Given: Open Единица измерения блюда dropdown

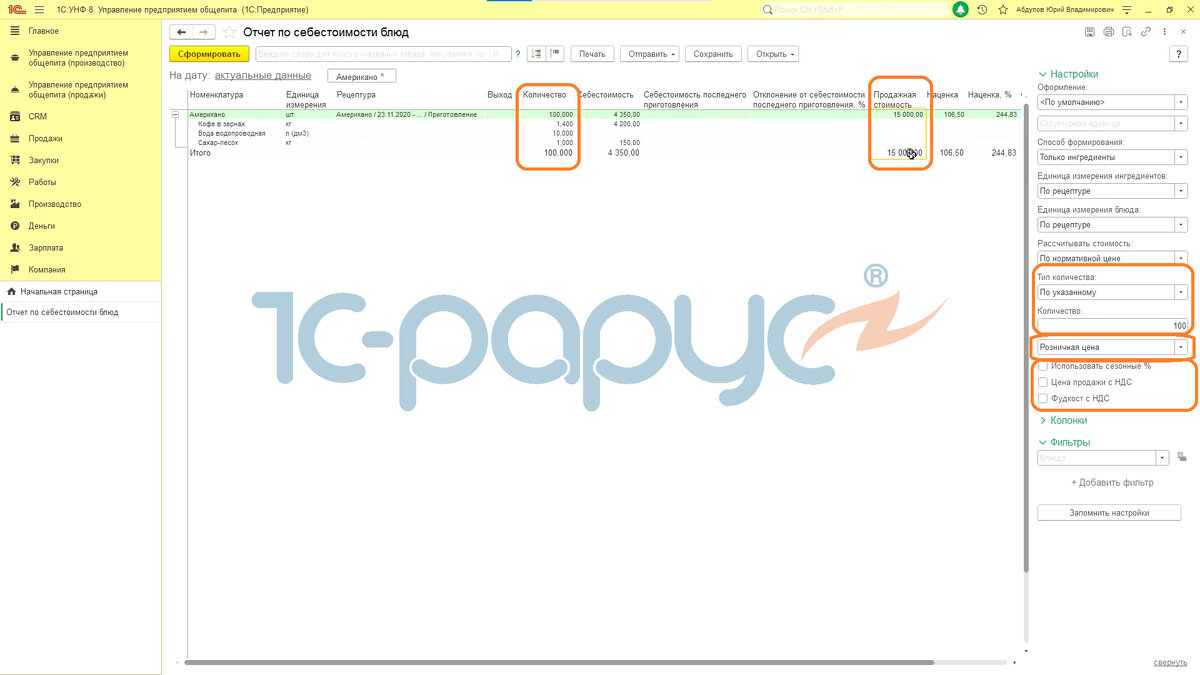Looking at the screenshot, I should (1181, 224).
